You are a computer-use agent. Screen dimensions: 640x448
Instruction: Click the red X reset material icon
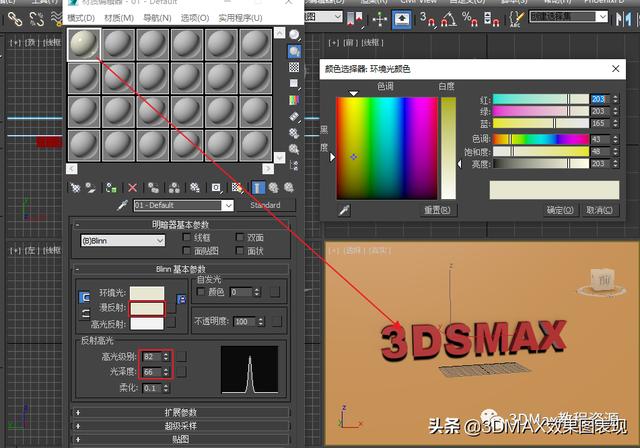click(133, 187)
